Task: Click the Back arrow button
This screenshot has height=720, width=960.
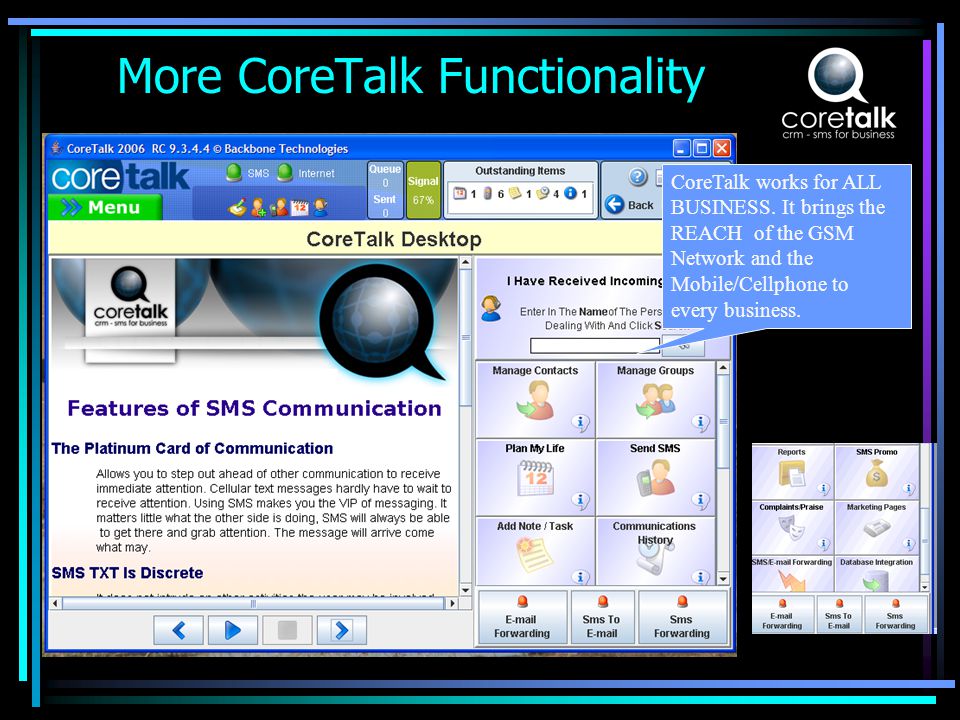Action: point(629,204)
